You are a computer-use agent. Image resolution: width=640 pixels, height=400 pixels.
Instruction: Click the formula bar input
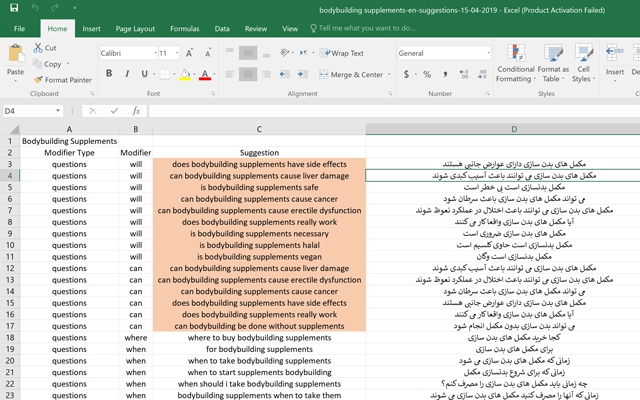pos(394,111)
